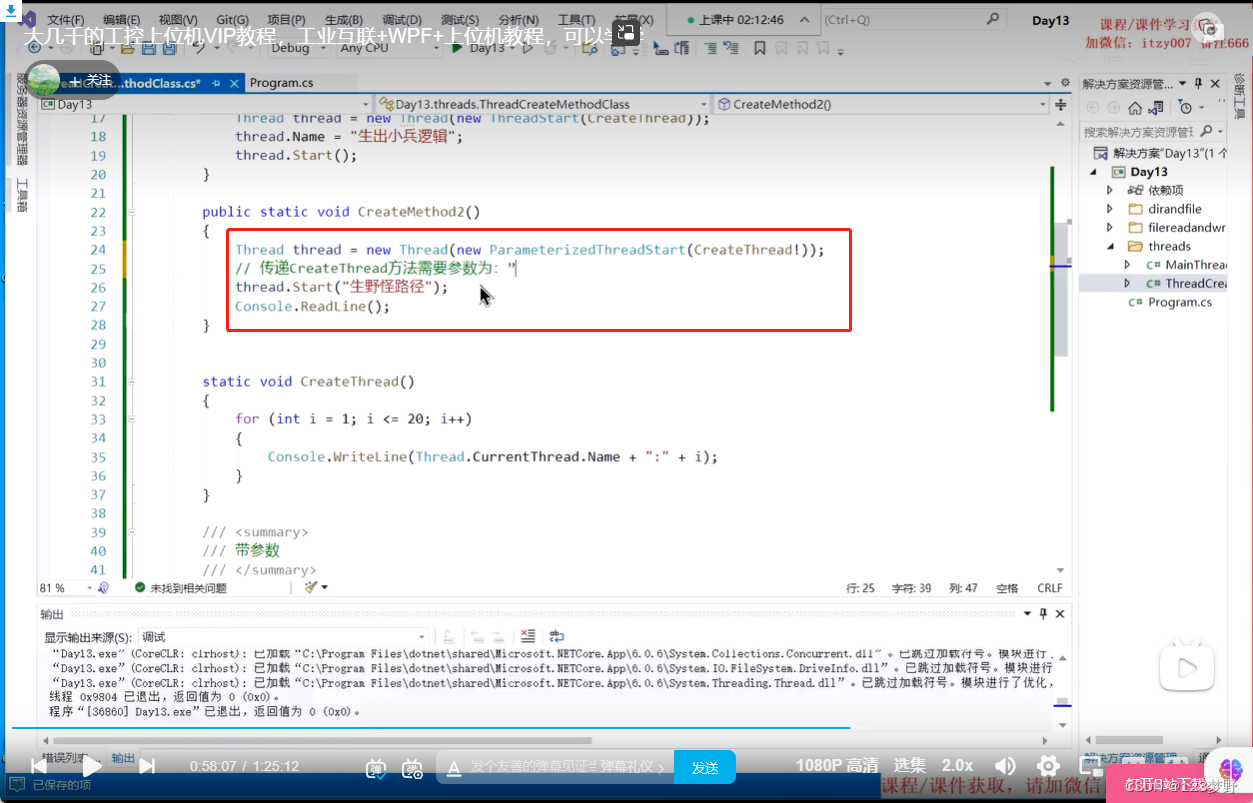Image resolution: width=1253 pixels, height=803 pixels.
Task: Open the Git(G) menu
Action: (x=232, y=20)
